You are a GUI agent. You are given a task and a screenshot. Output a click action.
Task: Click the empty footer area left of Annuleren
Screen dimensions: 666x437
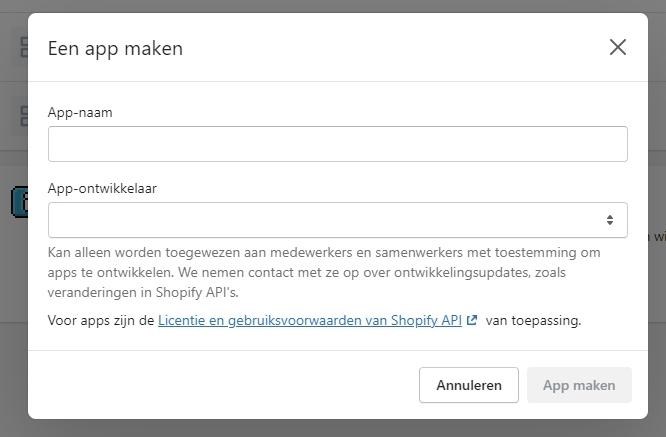tap(220, 385)
